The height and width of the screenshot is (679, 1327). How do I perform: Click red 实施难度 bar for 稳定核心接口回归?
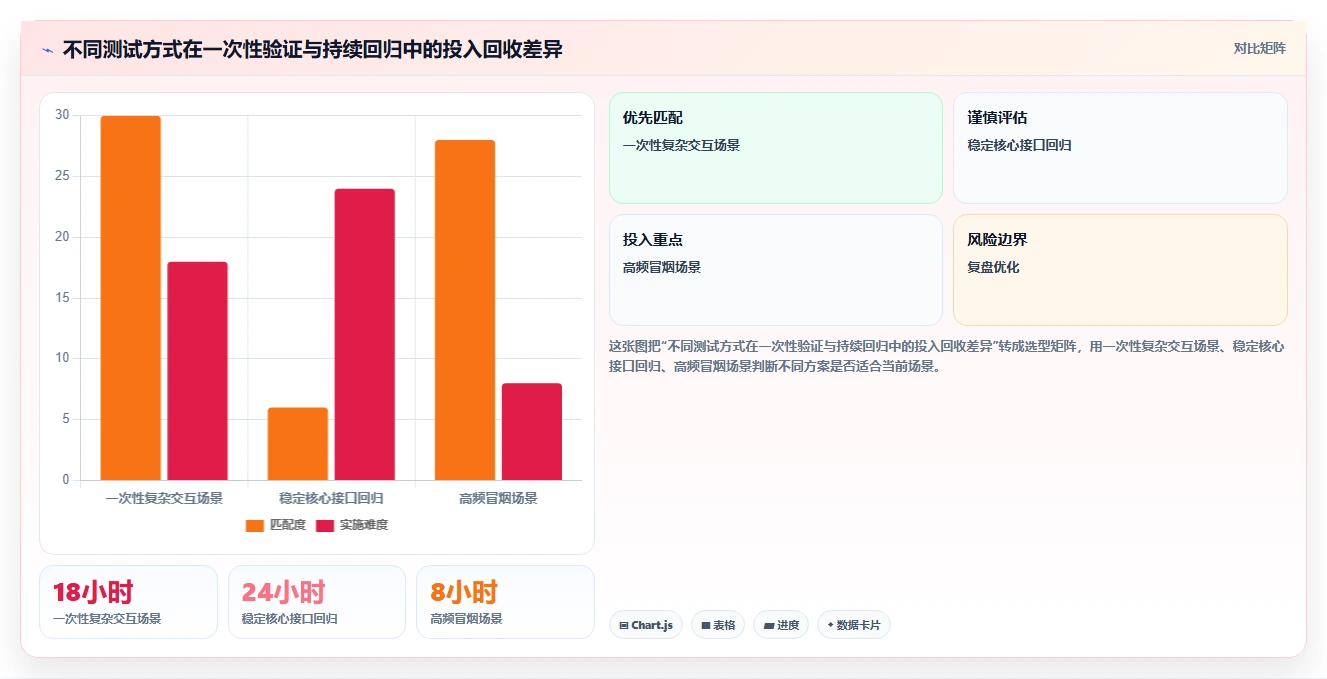coord(365,335)
